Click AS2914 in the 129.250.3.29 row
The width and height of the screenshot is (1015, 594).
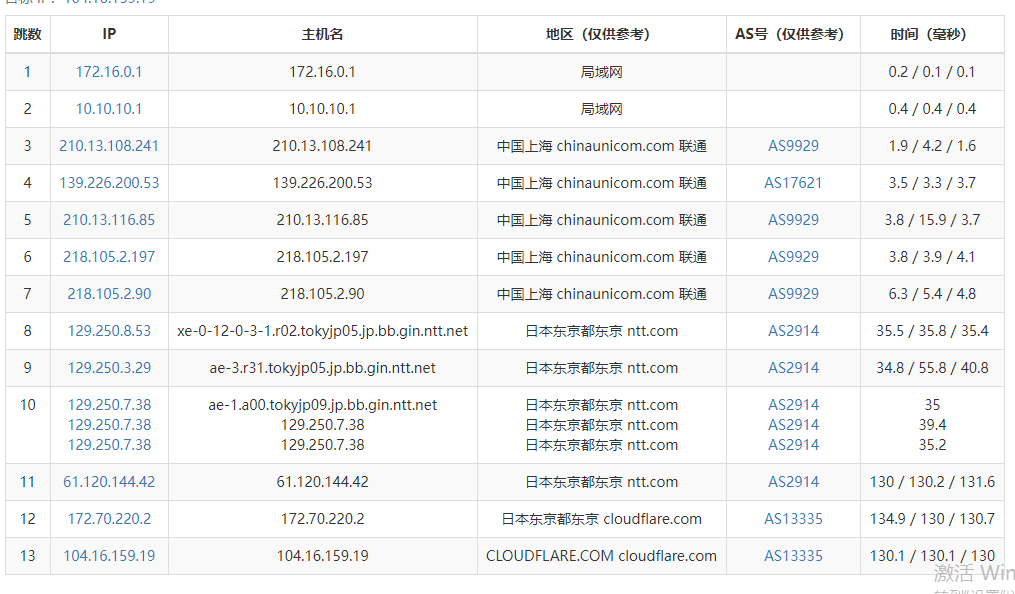[x=793, y=368]
